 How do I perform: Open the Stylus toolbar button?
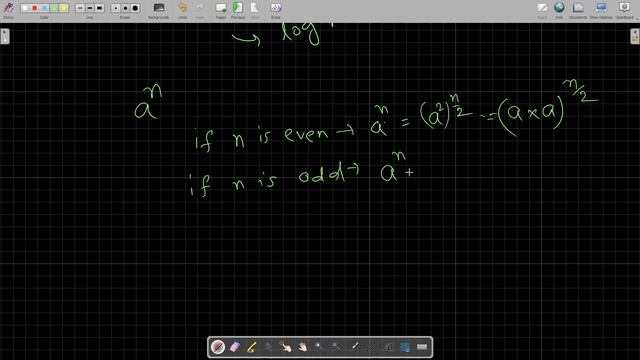pyautogui.click(x=8, y=9)
